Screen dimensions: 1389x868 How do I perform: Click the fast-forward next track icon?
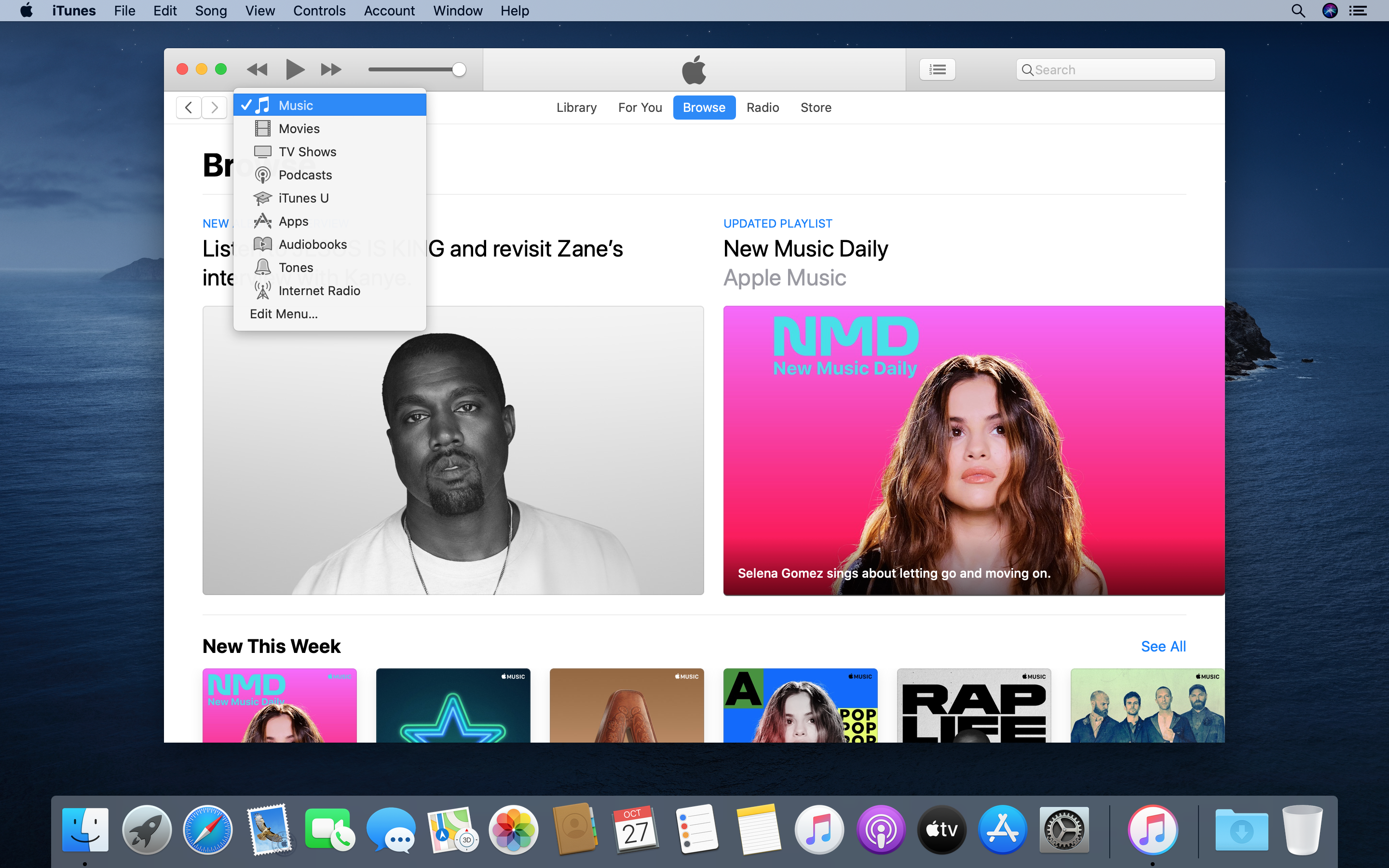[x=330, y=69]
